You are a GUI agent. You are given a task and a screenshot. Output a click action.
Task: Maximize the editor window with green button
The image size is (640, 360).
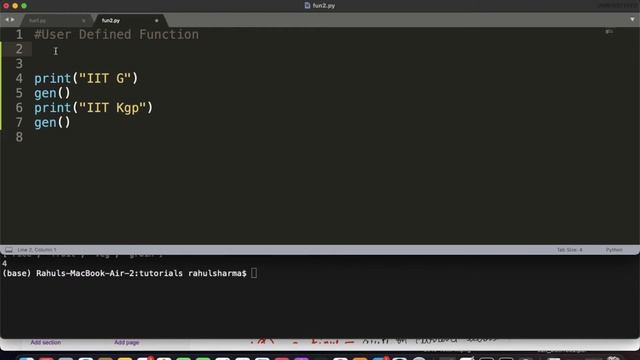coord(24,6)
